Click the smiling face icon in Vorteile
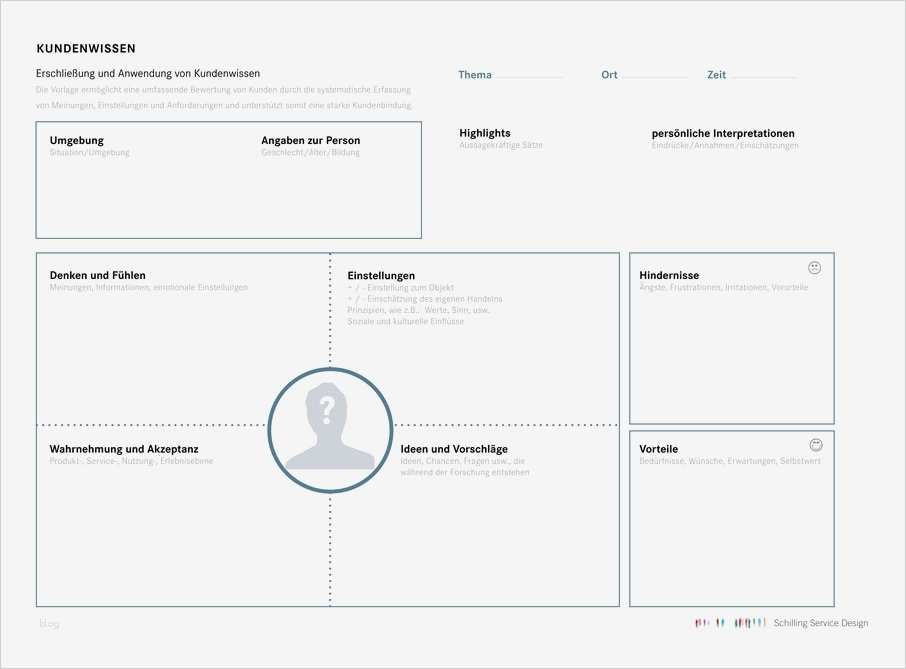 tap(816, 445)
